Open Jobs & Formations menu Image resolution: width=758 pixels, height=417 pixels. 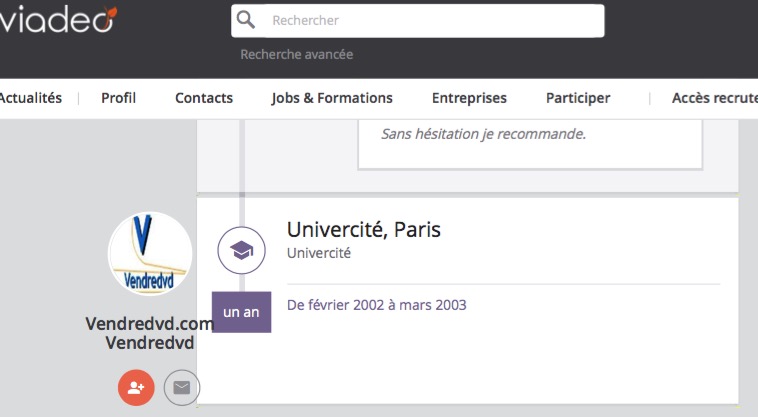point(332,98)
